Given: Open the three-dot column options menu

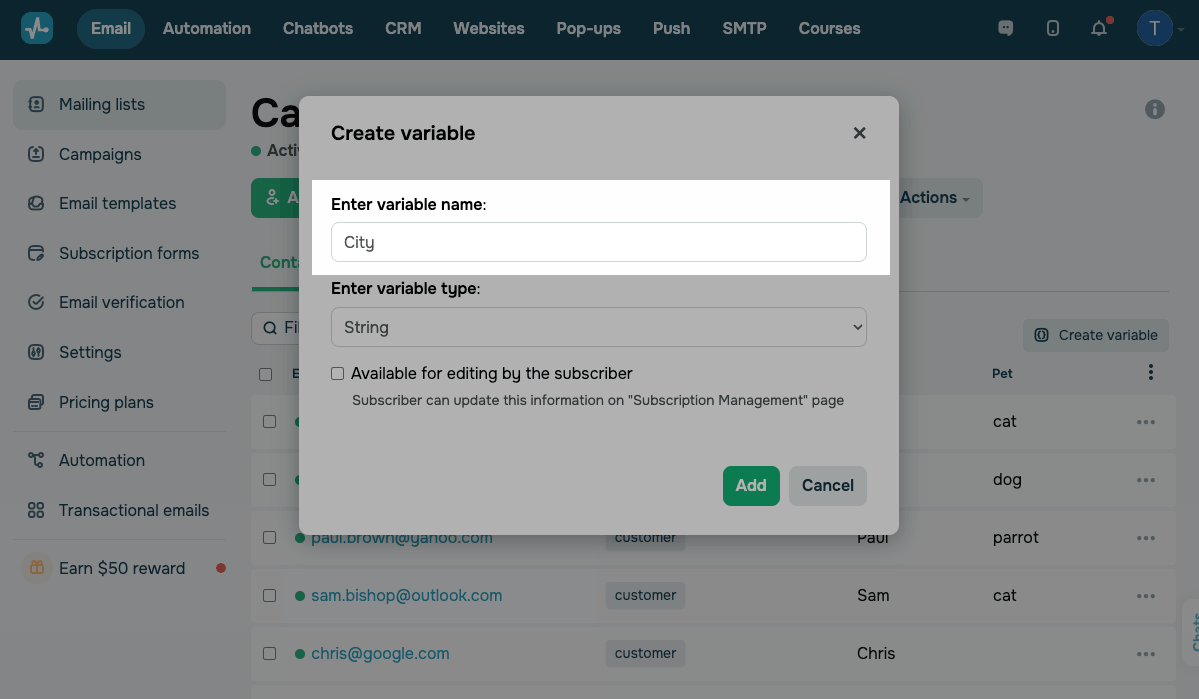Looking at the screenshot, I should 1151,373.
